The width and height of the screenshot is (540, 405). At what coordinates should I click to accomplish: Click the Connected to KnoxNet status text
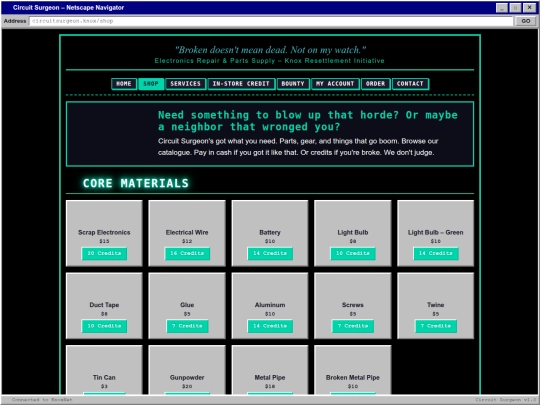[x=42, y=400]
